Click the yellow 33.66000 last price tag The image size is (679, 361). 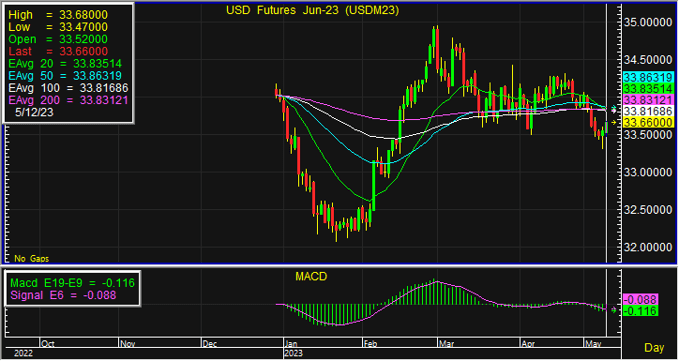pyautogui.click(x=648, y=123)
